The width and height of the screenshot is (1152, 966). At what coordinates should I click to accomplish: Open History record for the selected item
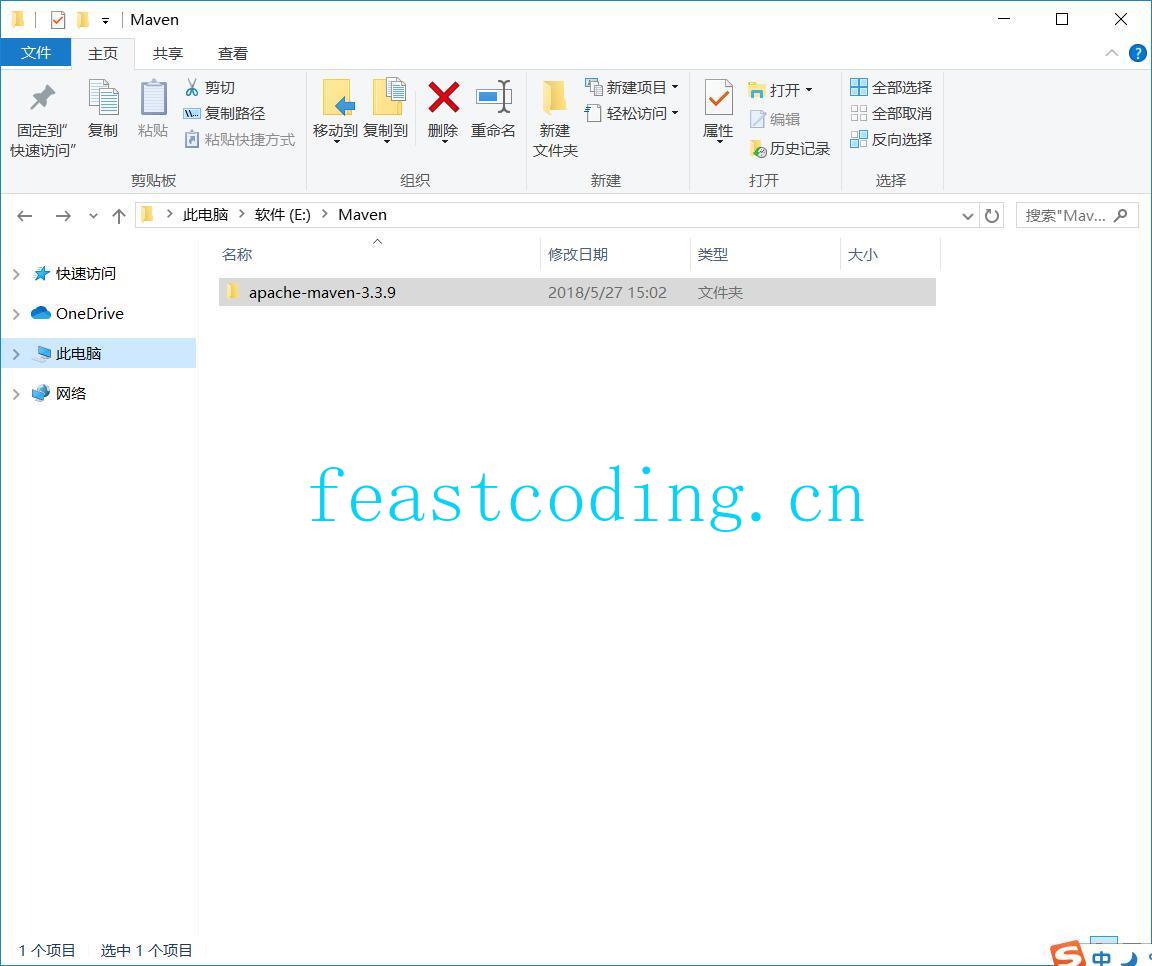[790, 149]
